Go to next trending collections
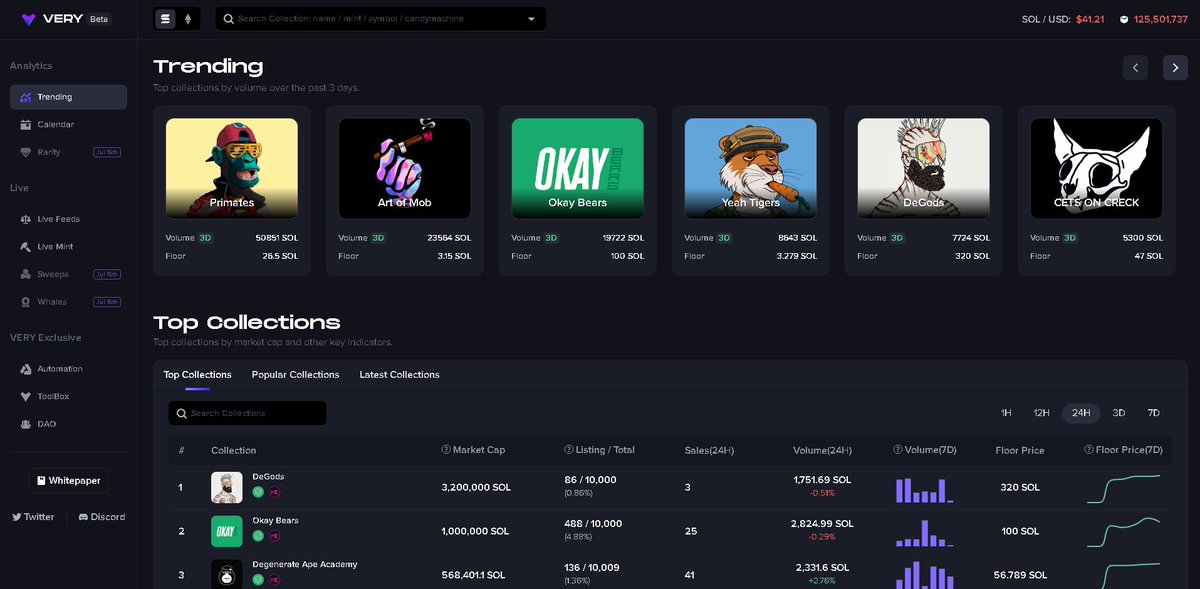The image size is (1200, 589). (1175, 67)
